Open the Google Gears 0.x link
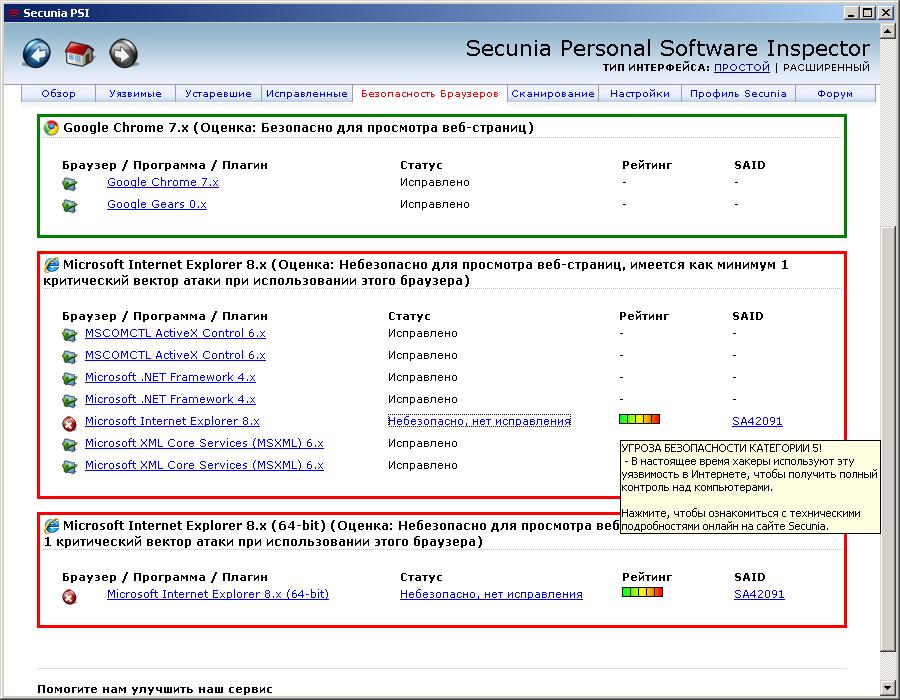The image size is (900, 700). click(x=157, y=204)
